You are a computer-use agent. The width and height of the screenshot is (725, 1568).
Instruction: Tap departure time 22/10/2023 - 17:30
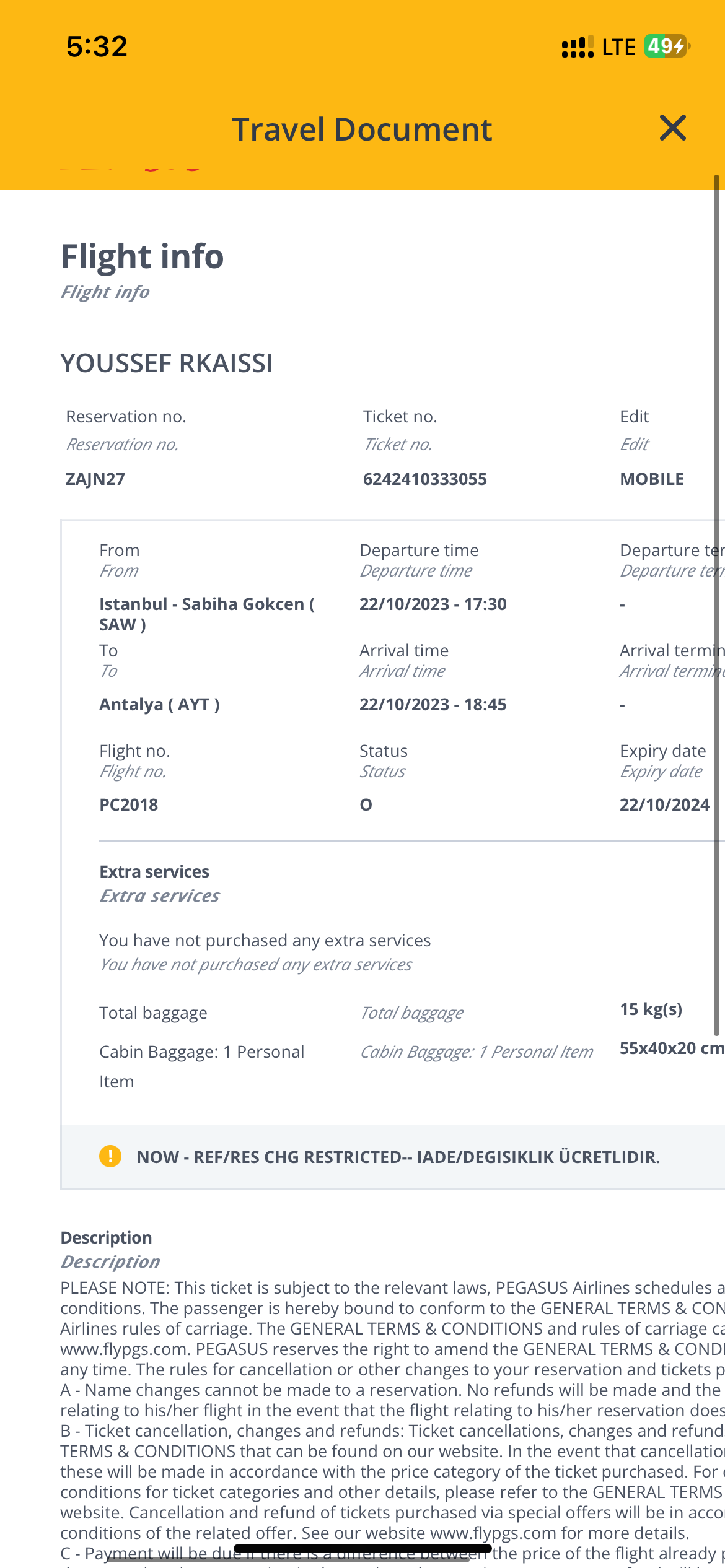tap(433, 604)
